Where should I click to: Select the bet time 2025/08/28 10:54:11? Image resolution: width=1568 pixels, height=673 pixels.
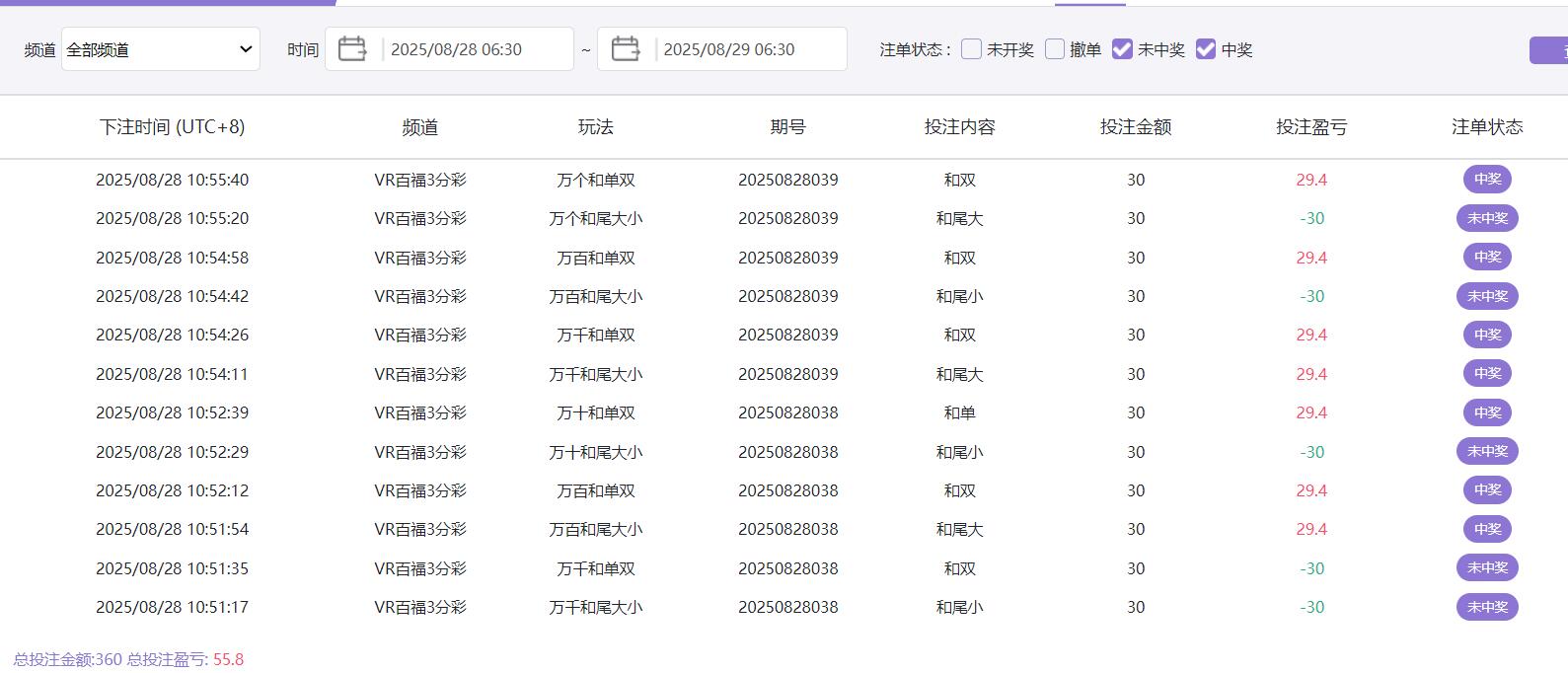(x=172, y=374)
